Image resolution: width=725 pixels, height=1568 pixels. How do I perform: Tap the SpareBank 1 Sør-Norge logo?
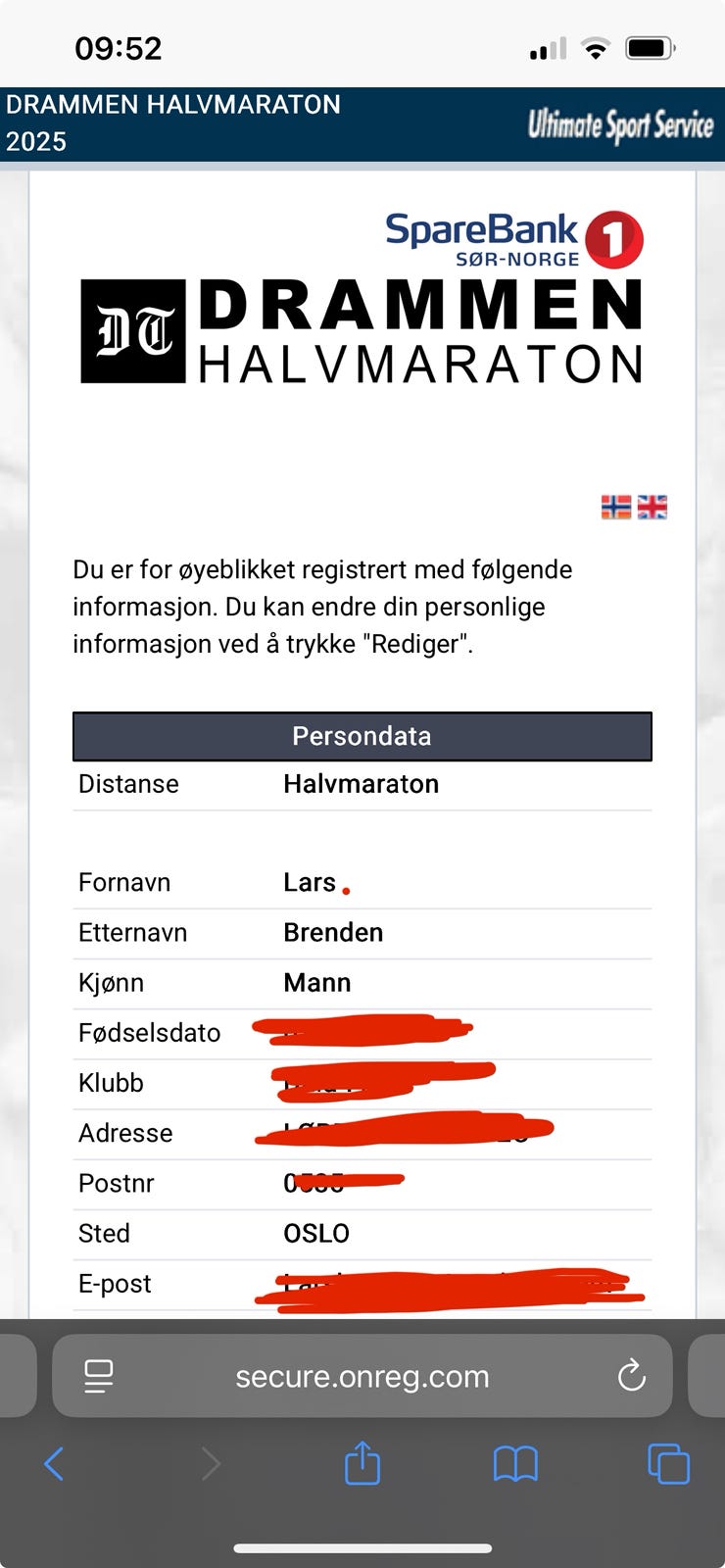click(x=514, y=239)
